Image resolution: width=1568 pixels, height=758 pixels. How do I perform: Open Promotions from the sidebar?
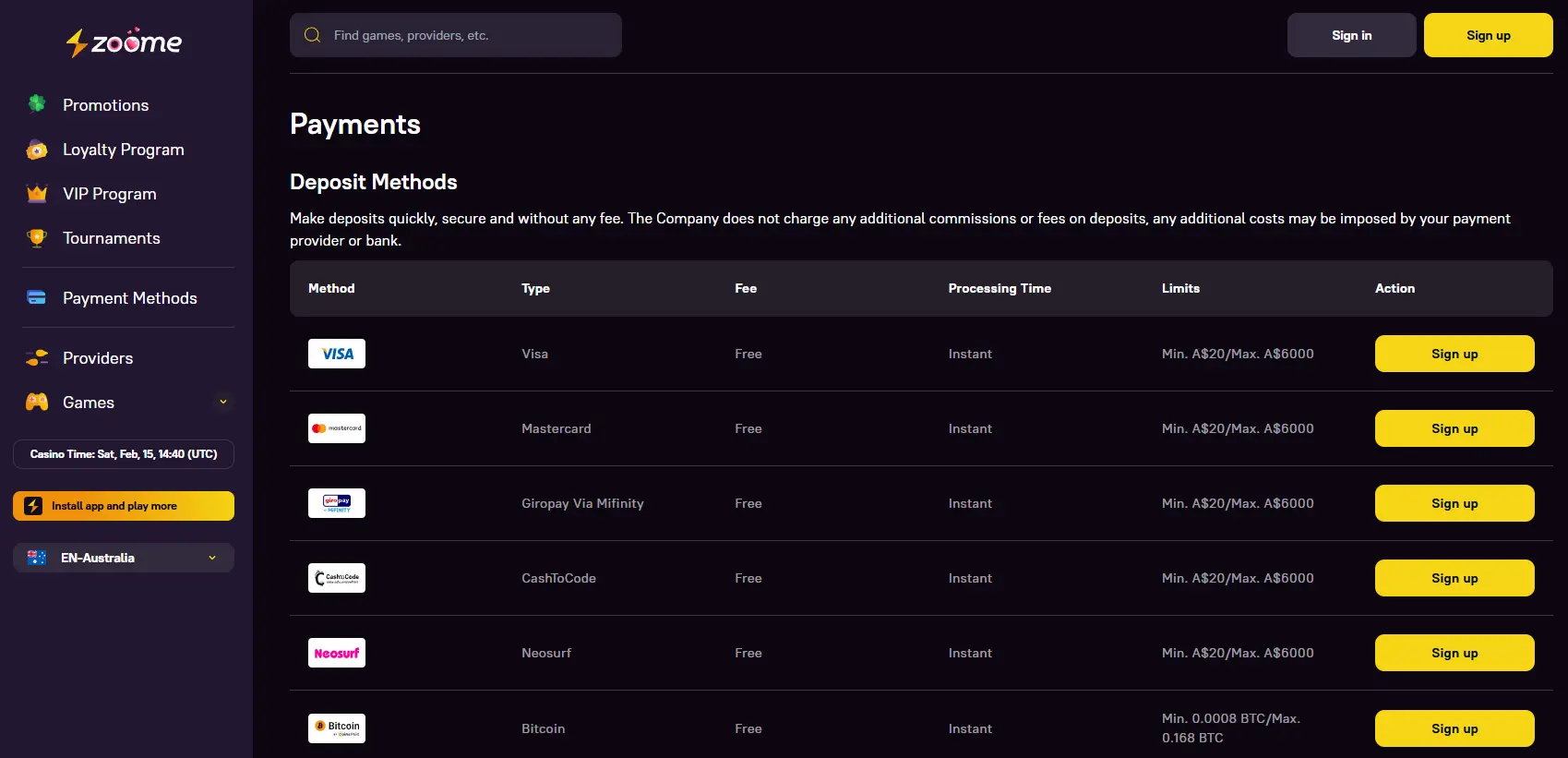[x=105, y=105]
